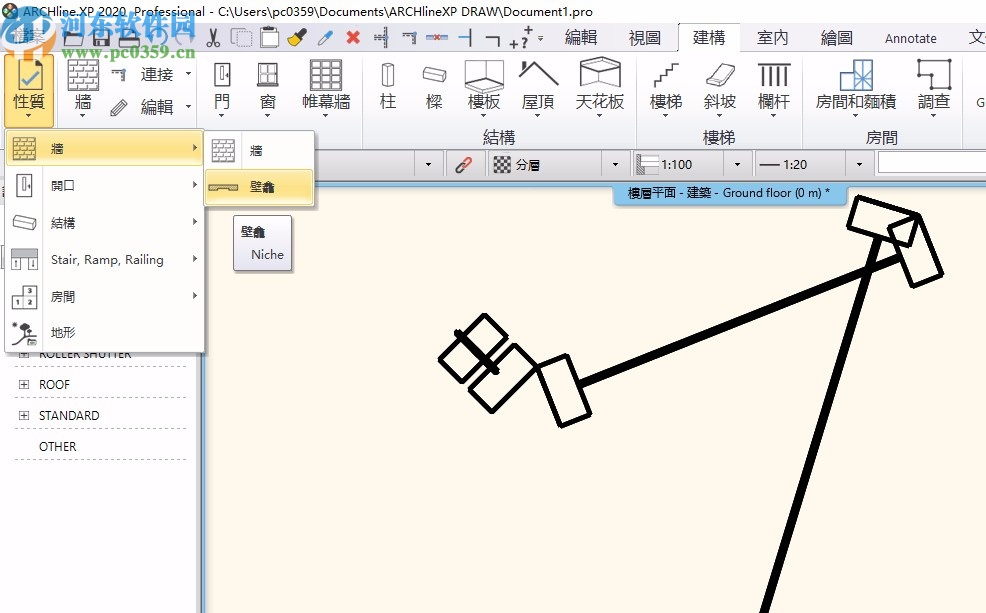Screen dimensions: 986x613
Task: Switch to the Annotate ribbon tab
Action: click(x=911, y=38)
